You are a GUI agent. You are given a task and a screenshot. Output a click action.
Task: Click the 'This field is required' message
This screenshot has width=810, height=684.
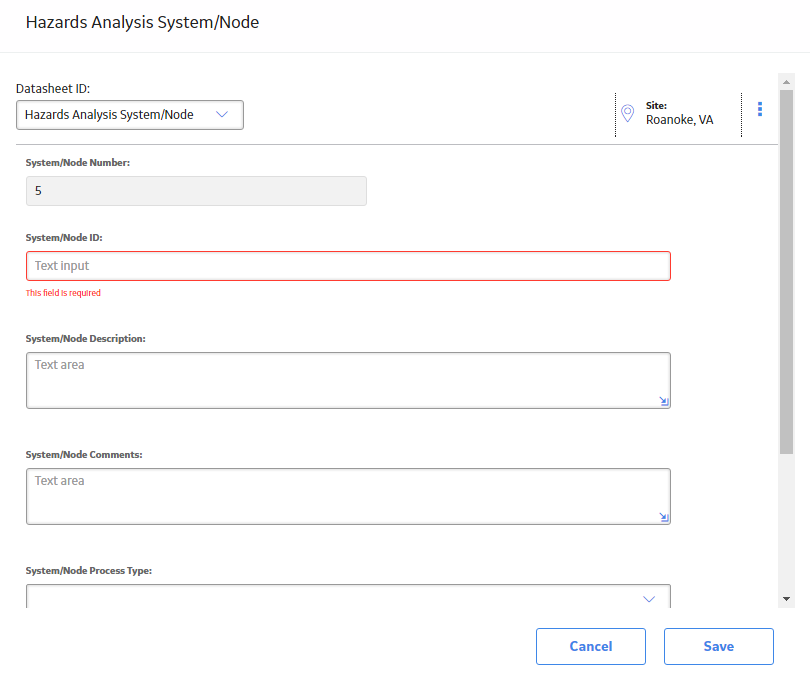[x=63, y=293]
